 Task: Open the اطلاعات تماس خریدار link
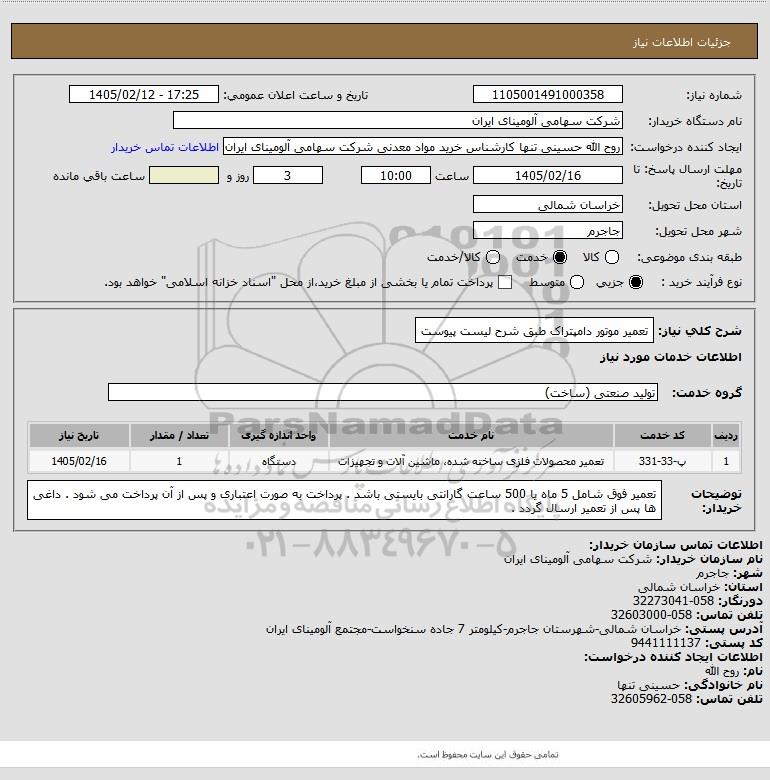pos(165,148)
